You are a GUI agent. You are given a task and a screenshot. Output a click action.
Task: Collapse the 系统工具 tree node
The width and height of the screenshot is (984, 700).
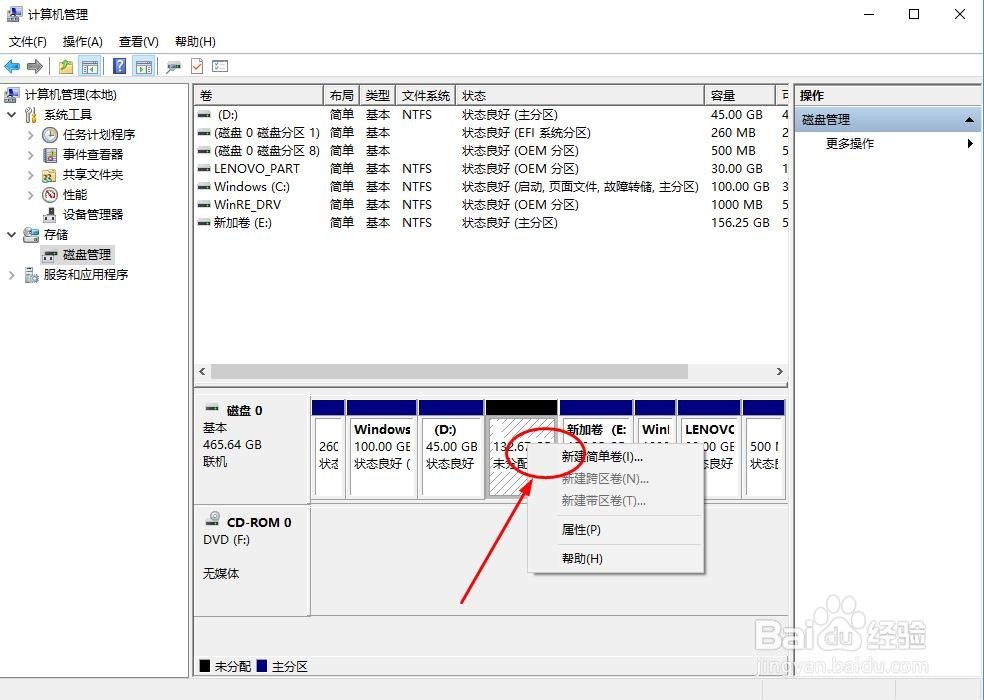(11, 115)
